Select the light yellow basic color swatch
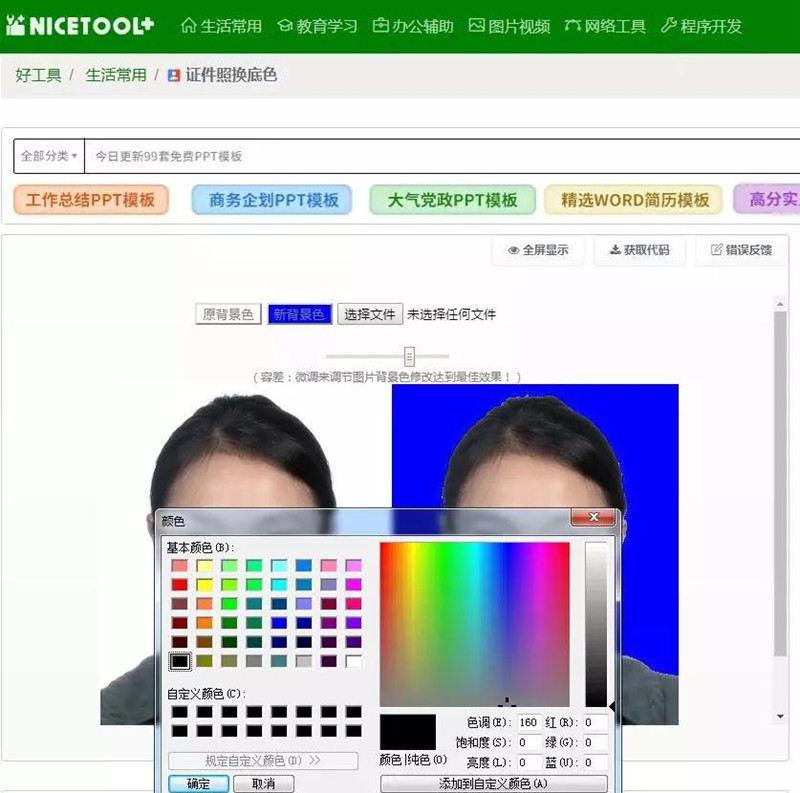The height and width of the screenshot is (793, 800). coord(204,565)
